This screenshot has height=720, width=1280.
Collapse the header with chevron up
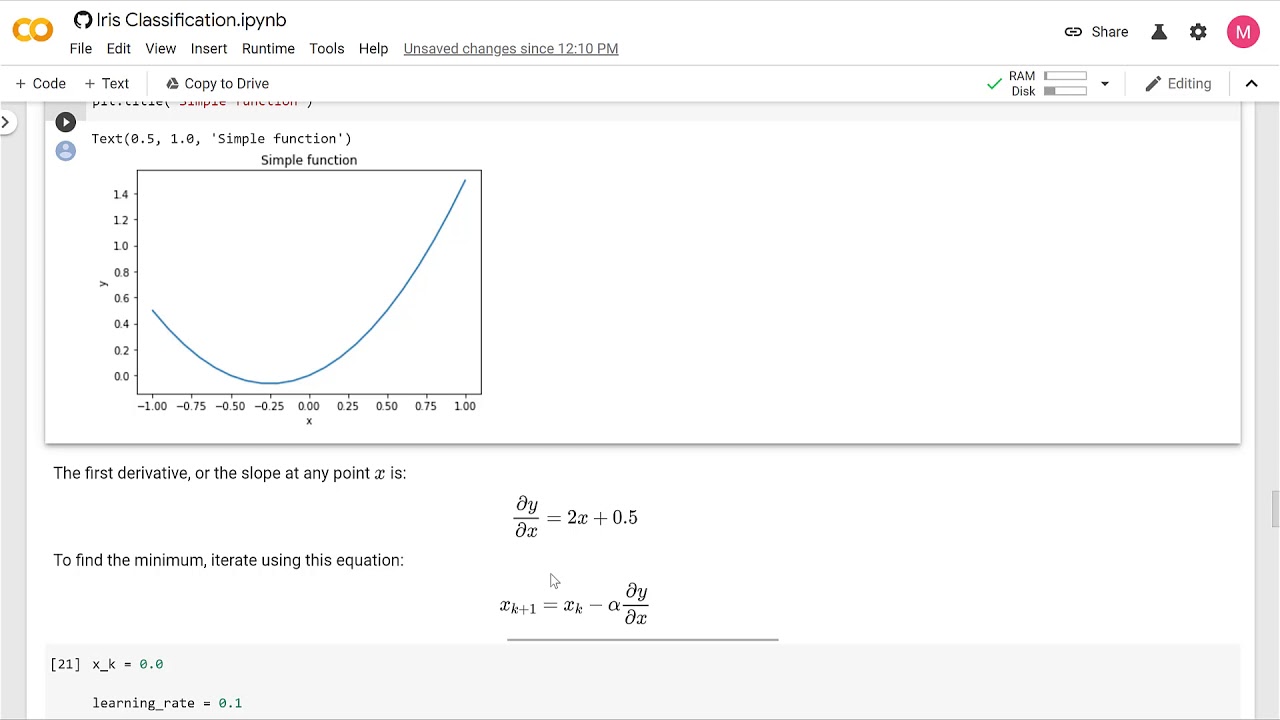(x=1251, y=84)
